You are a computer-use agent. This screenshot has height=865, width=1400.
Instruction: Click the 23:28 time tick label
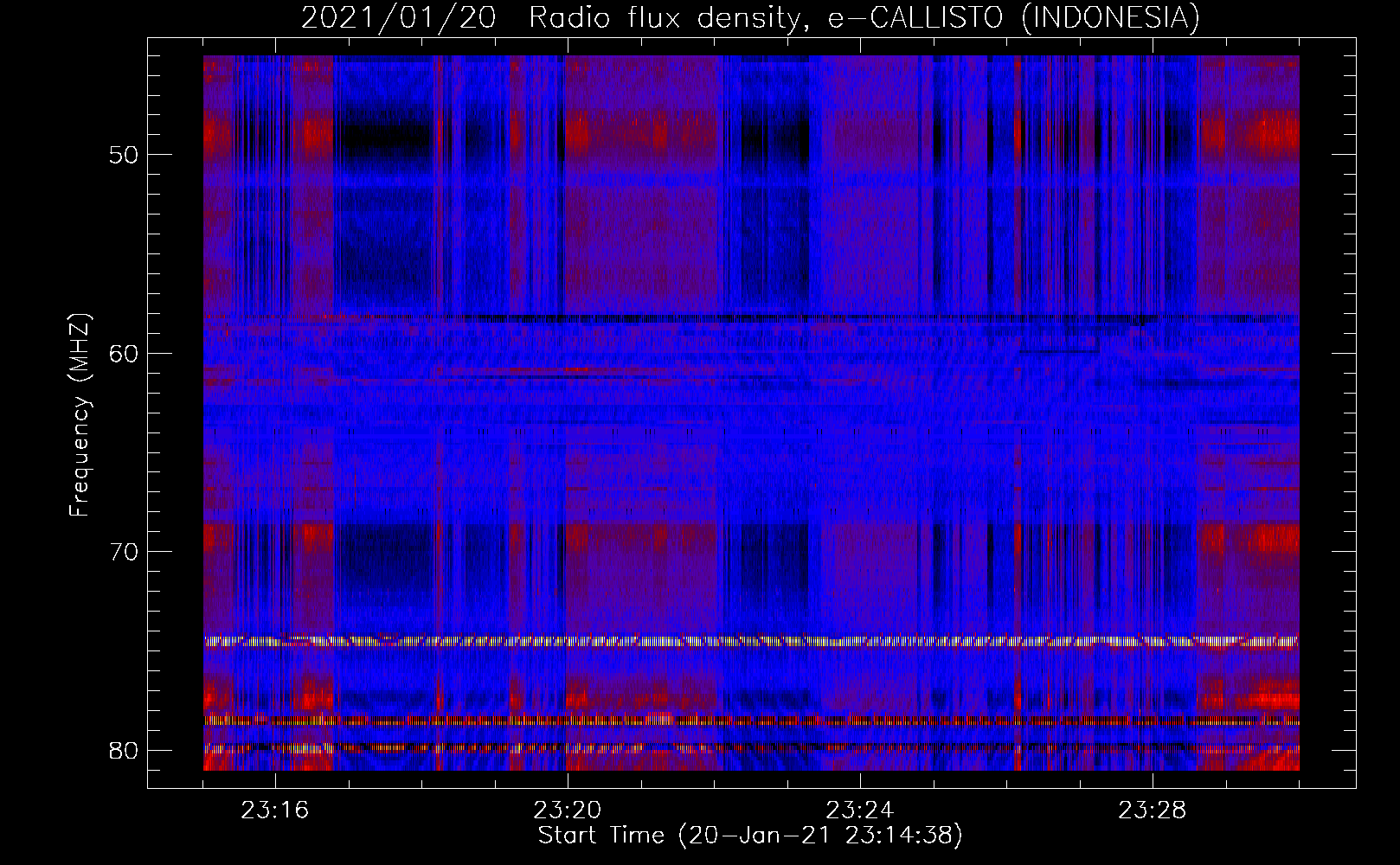coord(1153,811)
